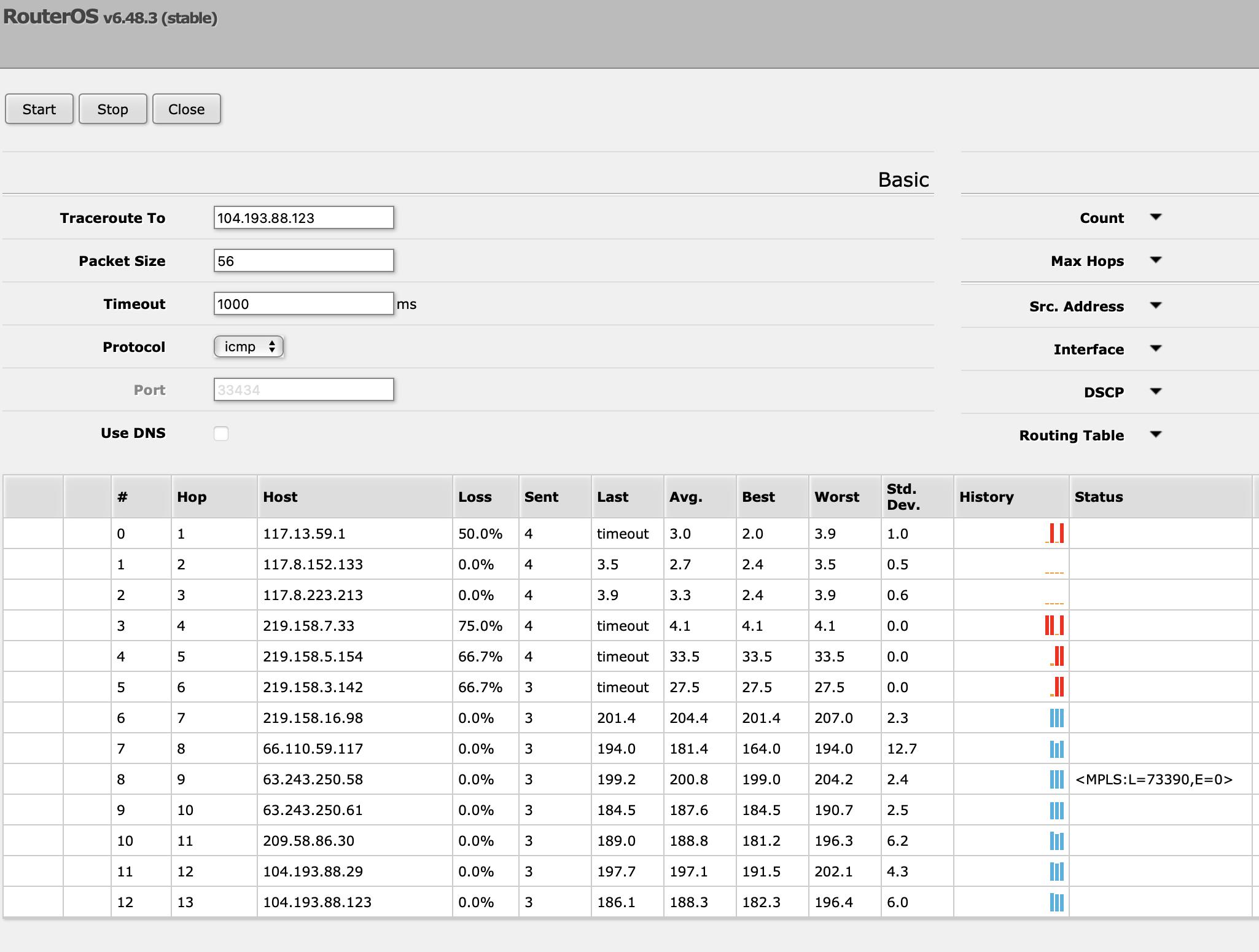Click the Close button

[x=186, y=109]
